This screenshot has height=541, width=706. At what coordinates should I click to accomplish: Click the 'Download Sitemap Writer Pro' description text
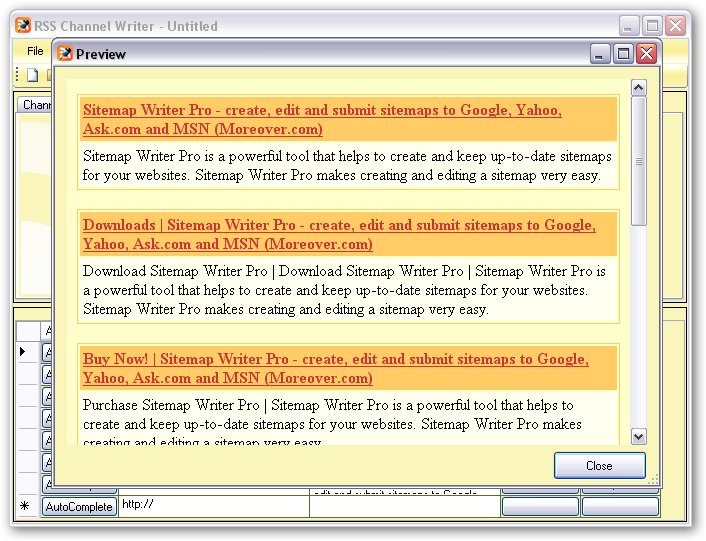tap(344, 290)
